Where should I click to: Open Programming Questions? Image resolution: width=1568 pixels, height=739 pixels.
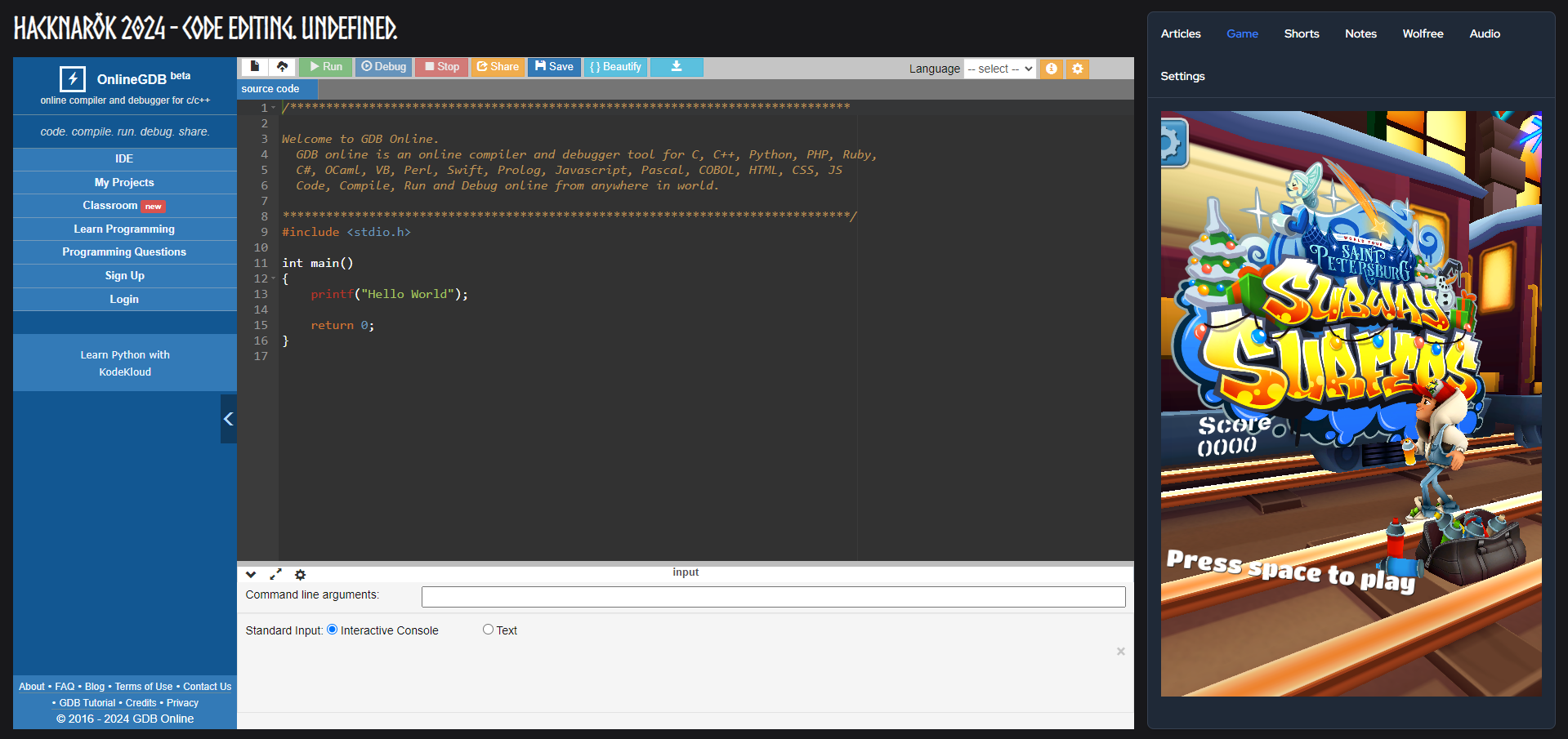coord(124,252)
